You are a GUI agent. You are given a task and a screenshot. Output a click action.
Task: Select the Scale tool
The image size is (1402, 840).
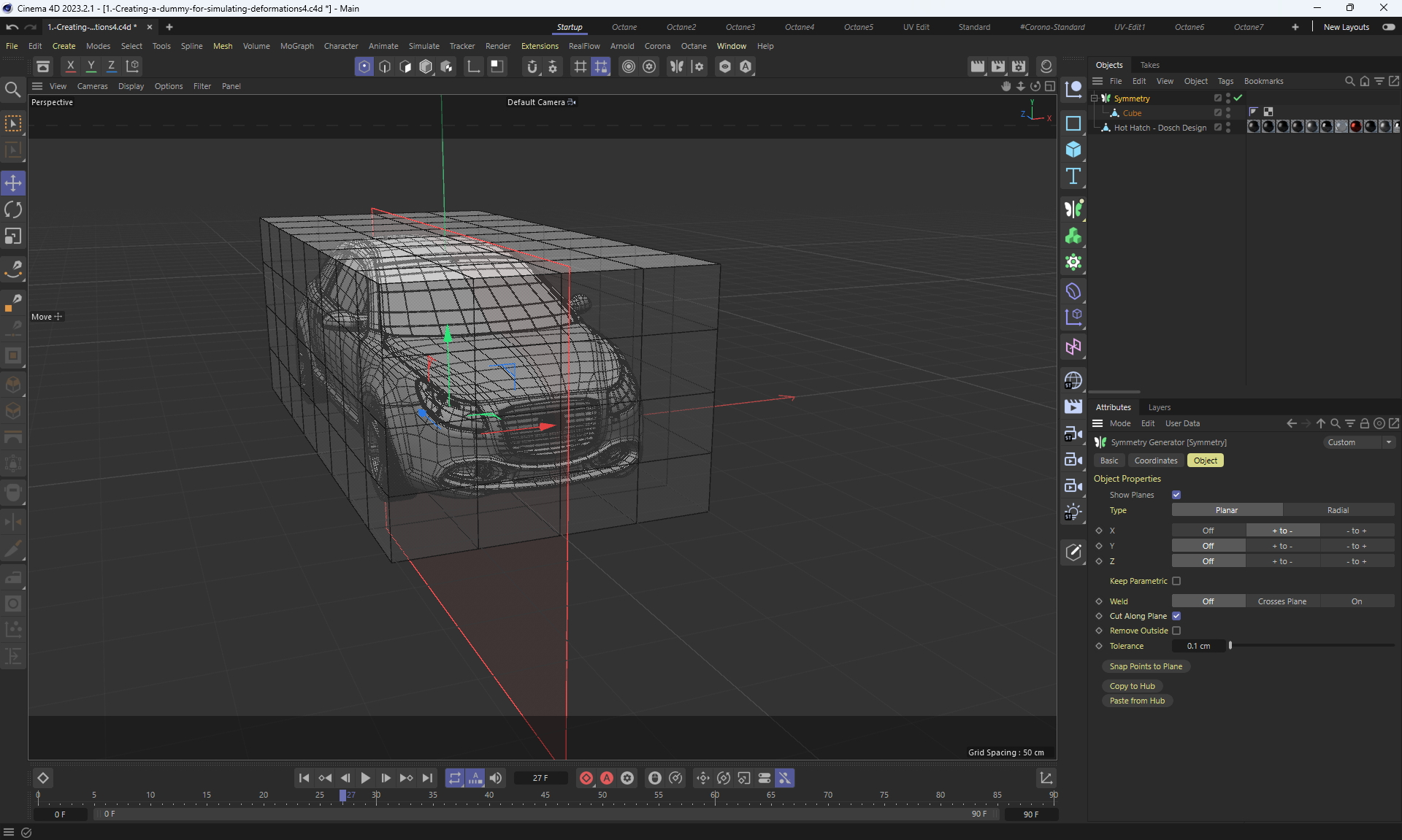point(13,236)
